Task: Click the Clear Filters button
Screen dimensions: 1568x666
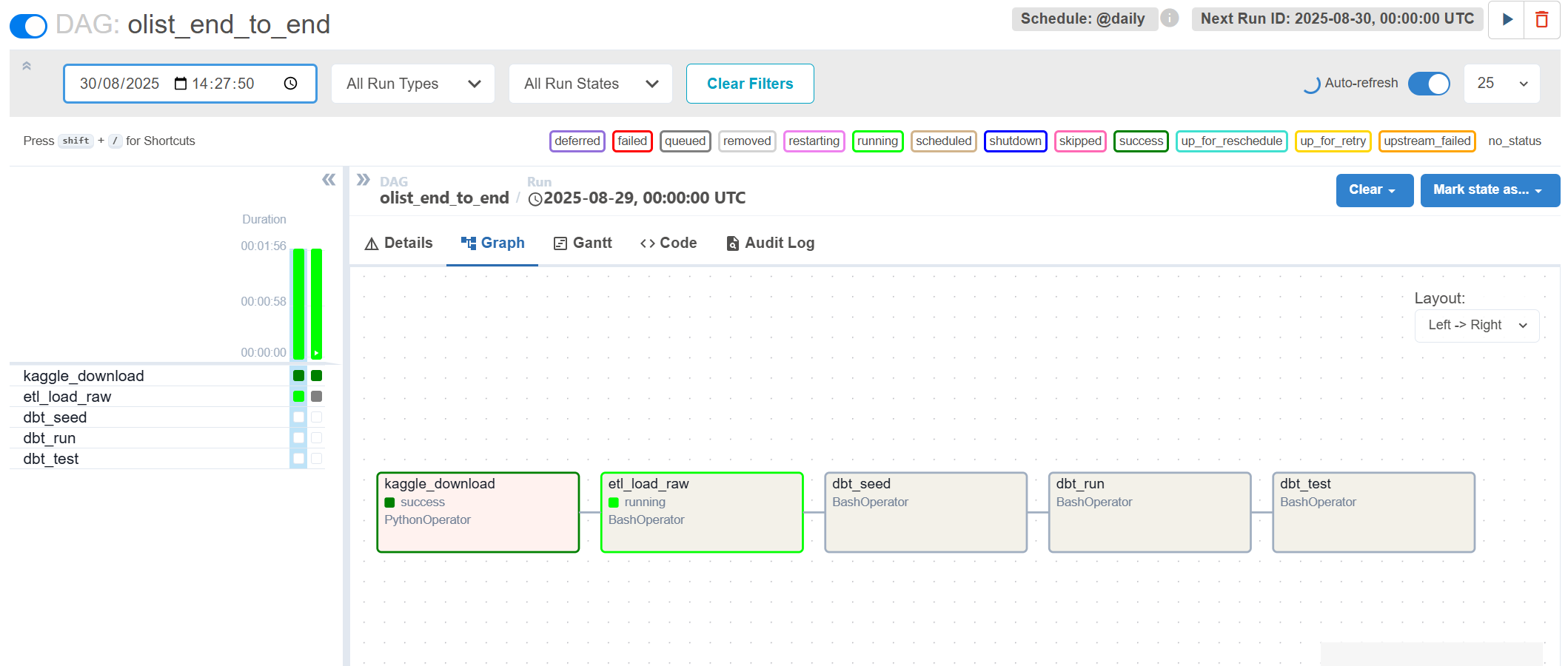Action: 749,84
